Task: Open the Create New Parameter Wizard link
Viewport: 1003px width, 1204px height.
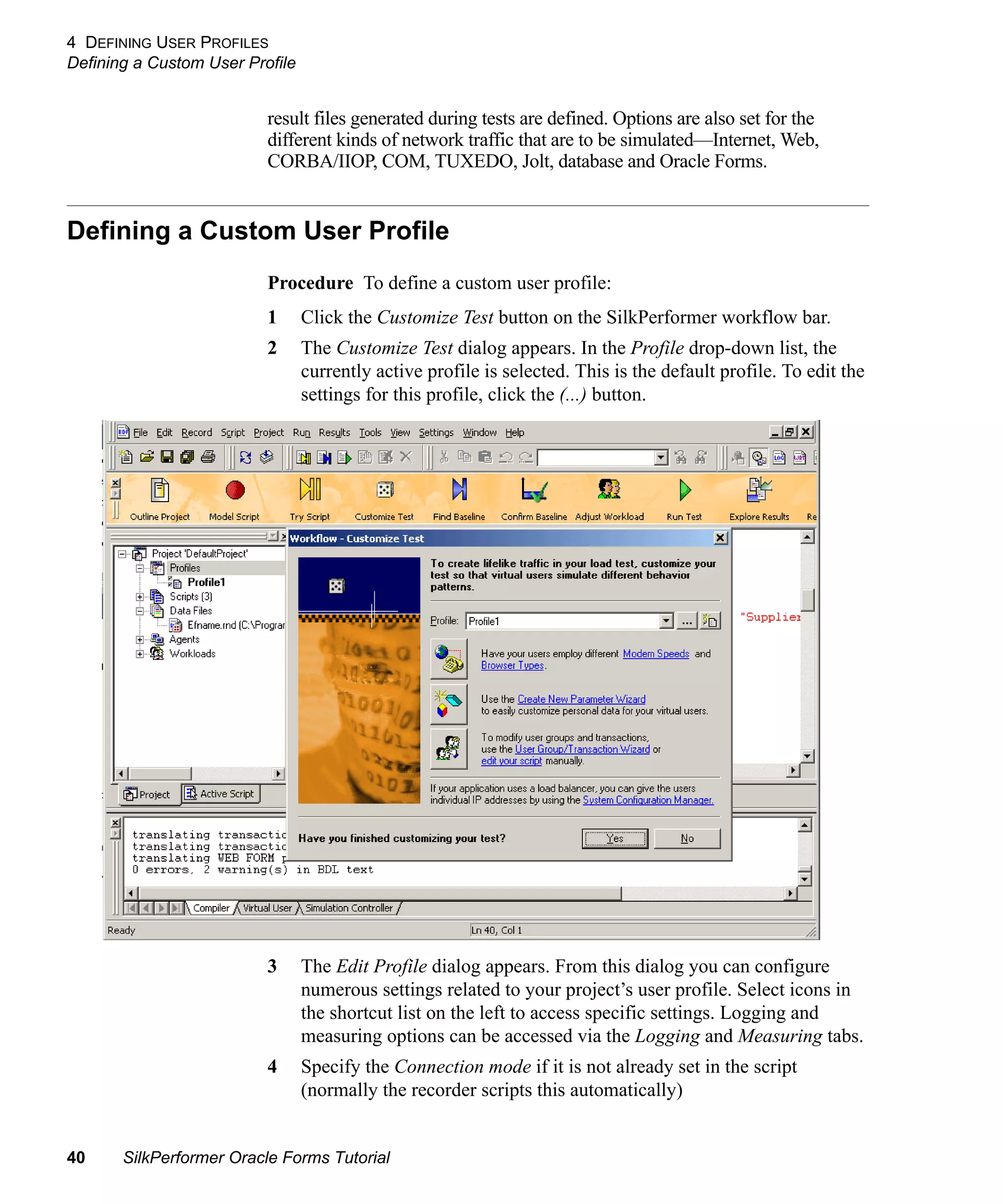Action: 581,699
